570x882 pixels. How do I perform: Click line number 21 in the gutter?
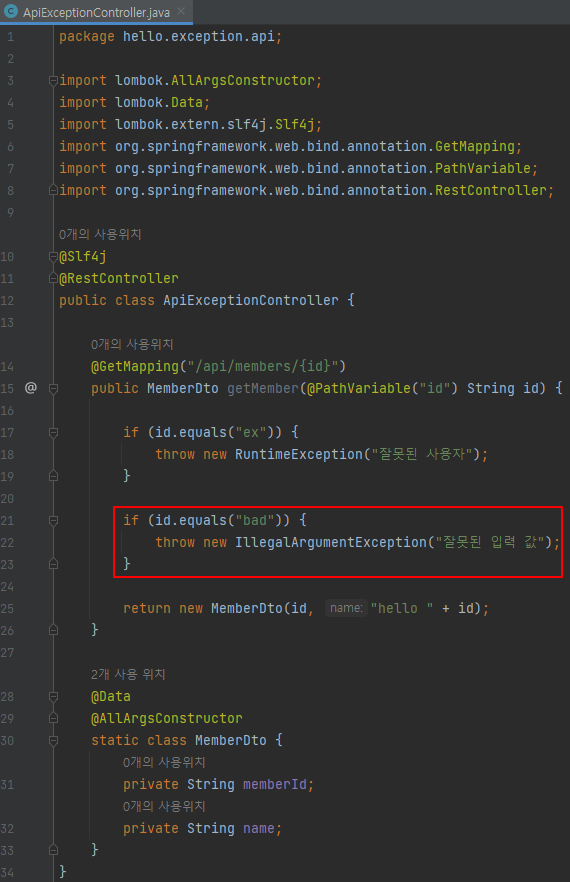pos(7,520)
